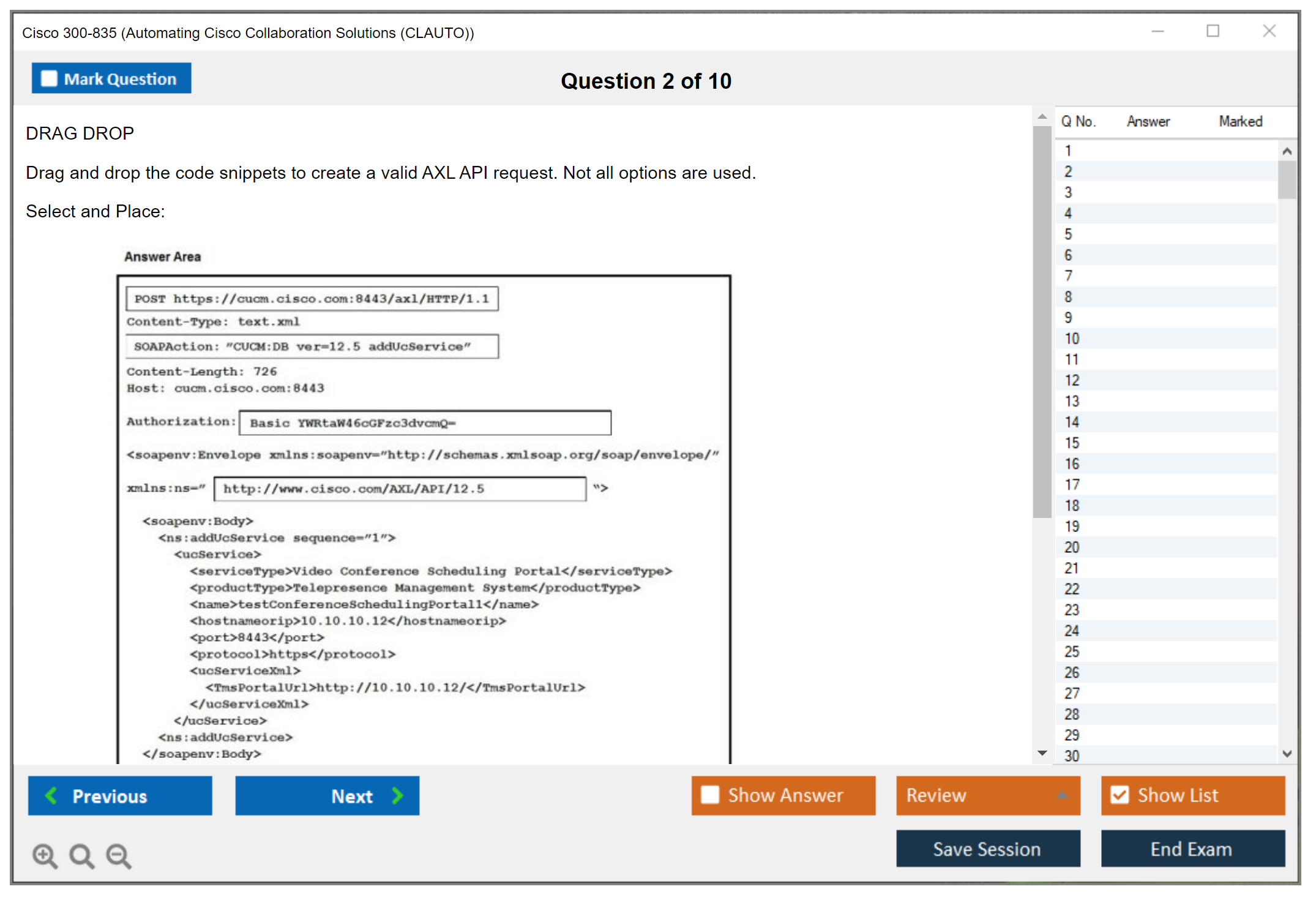1316x900 pixels.
Task: Click the reset zoom magnifier icon
Action: pyautogui.click(x=81, y=855)
